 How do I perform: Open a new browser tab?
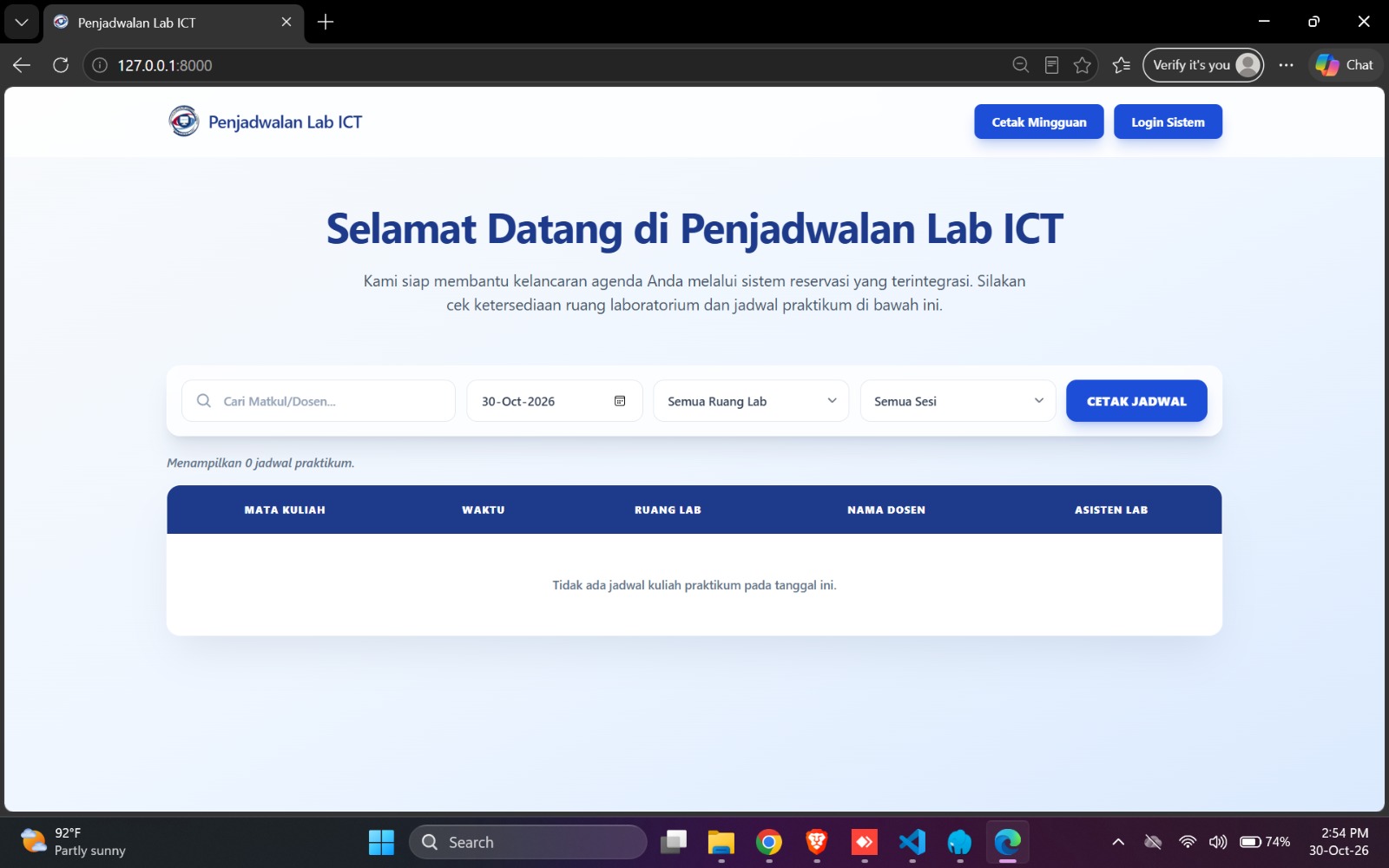point(326,23)
